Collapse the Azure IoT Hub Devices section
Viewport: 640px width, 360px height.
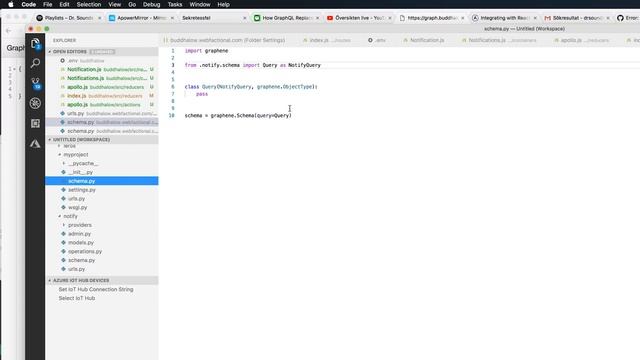[x=50, y=280]
